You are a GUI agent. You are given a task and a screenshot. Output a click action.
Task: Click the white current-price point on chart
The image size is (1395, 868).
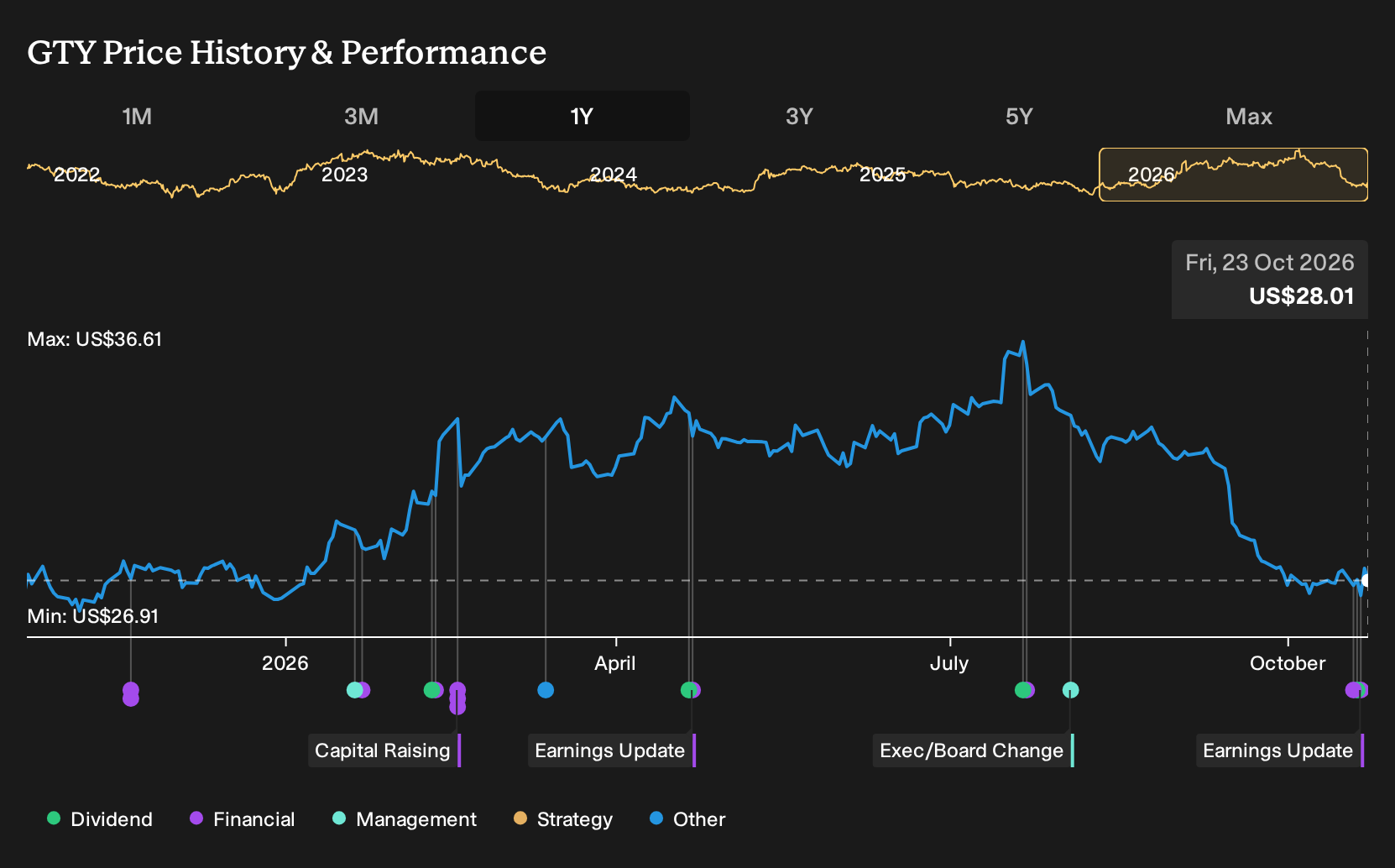tap(1366, 580)
